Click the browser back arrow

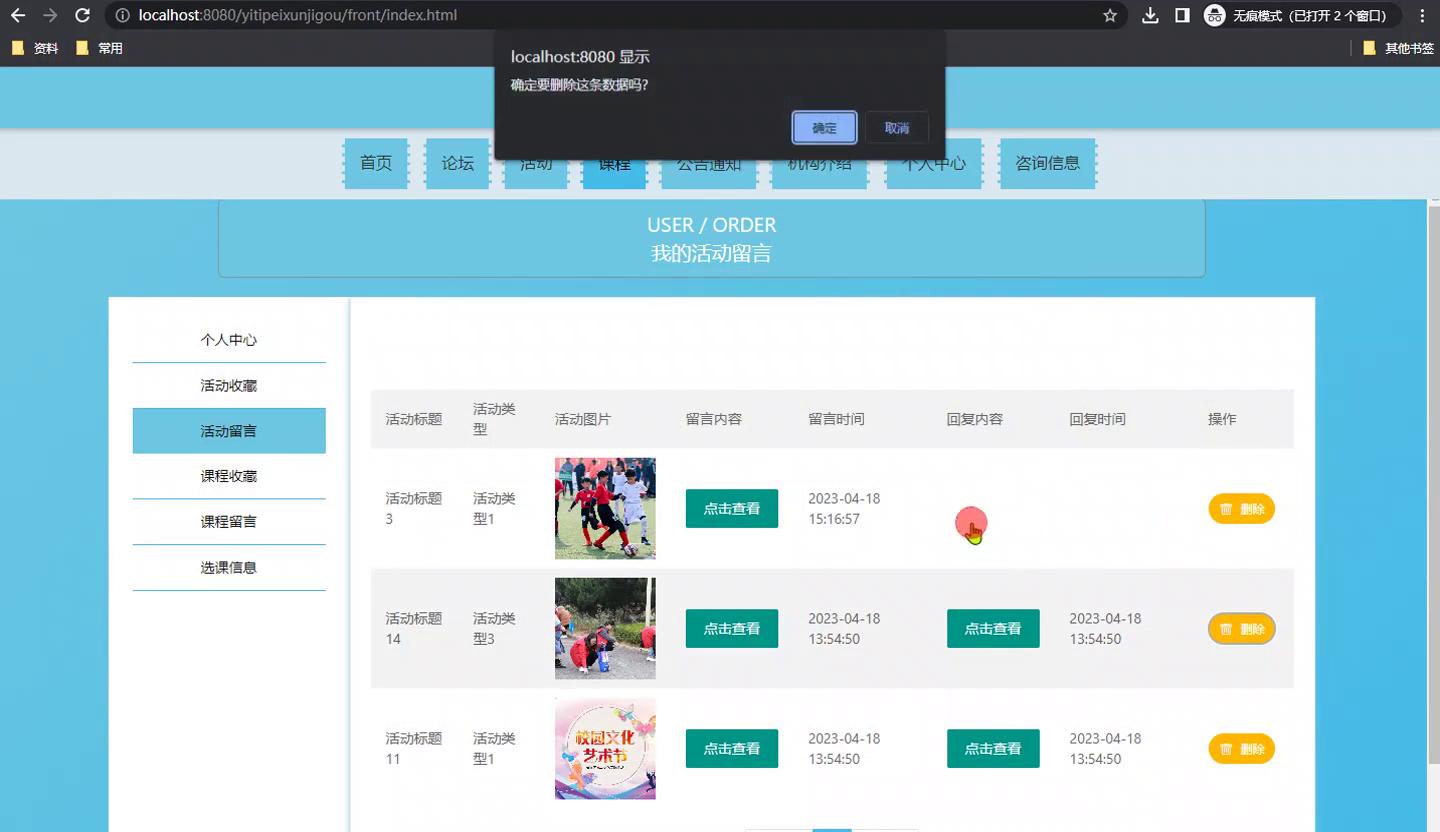(x=18, y=15)
